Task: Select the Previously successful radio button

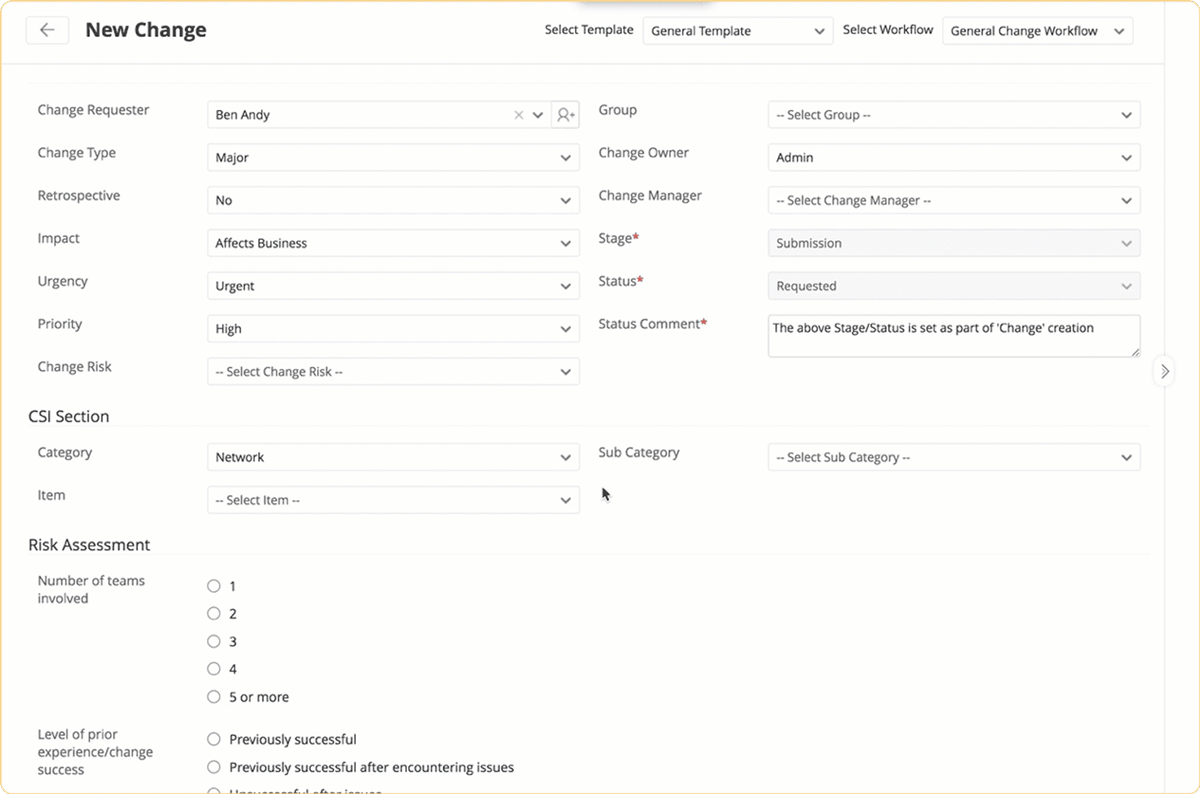Action: [213, 739]
